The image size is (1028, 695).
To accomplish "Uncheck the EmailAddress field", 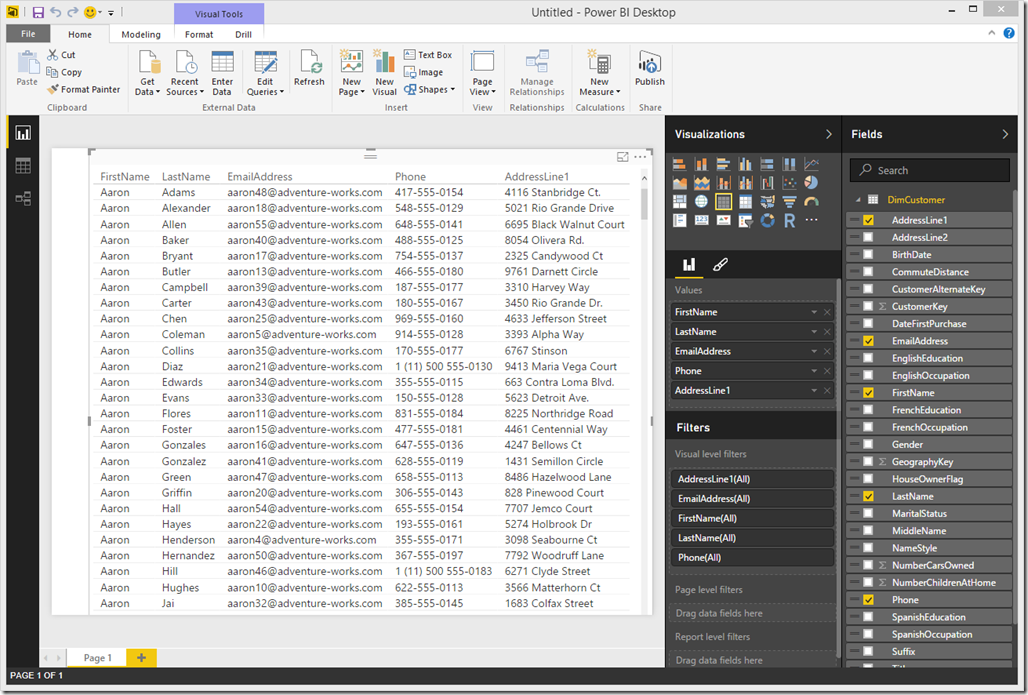I will 868,341.
